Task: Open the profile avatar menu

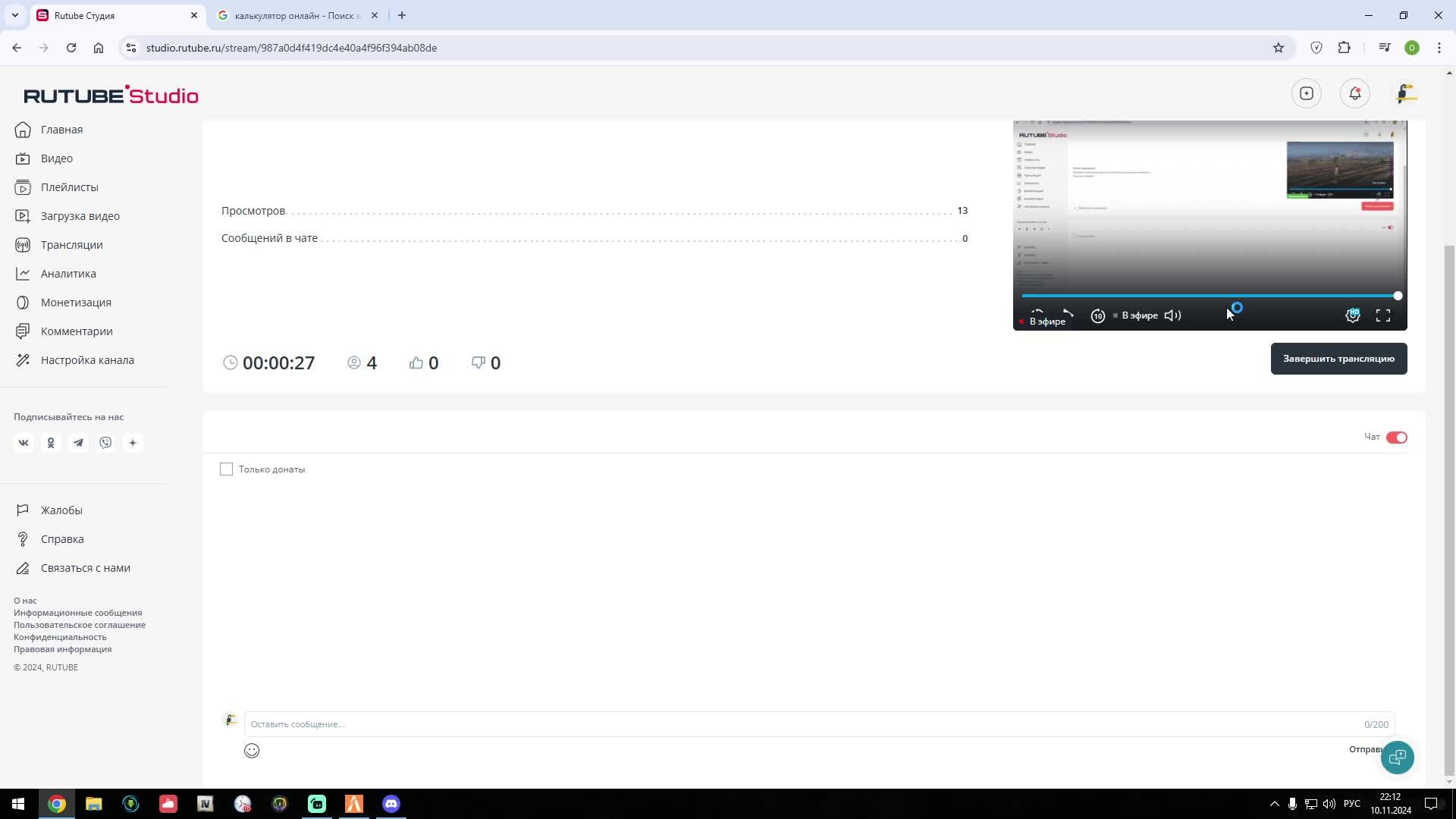Action: pos(1406,93)
